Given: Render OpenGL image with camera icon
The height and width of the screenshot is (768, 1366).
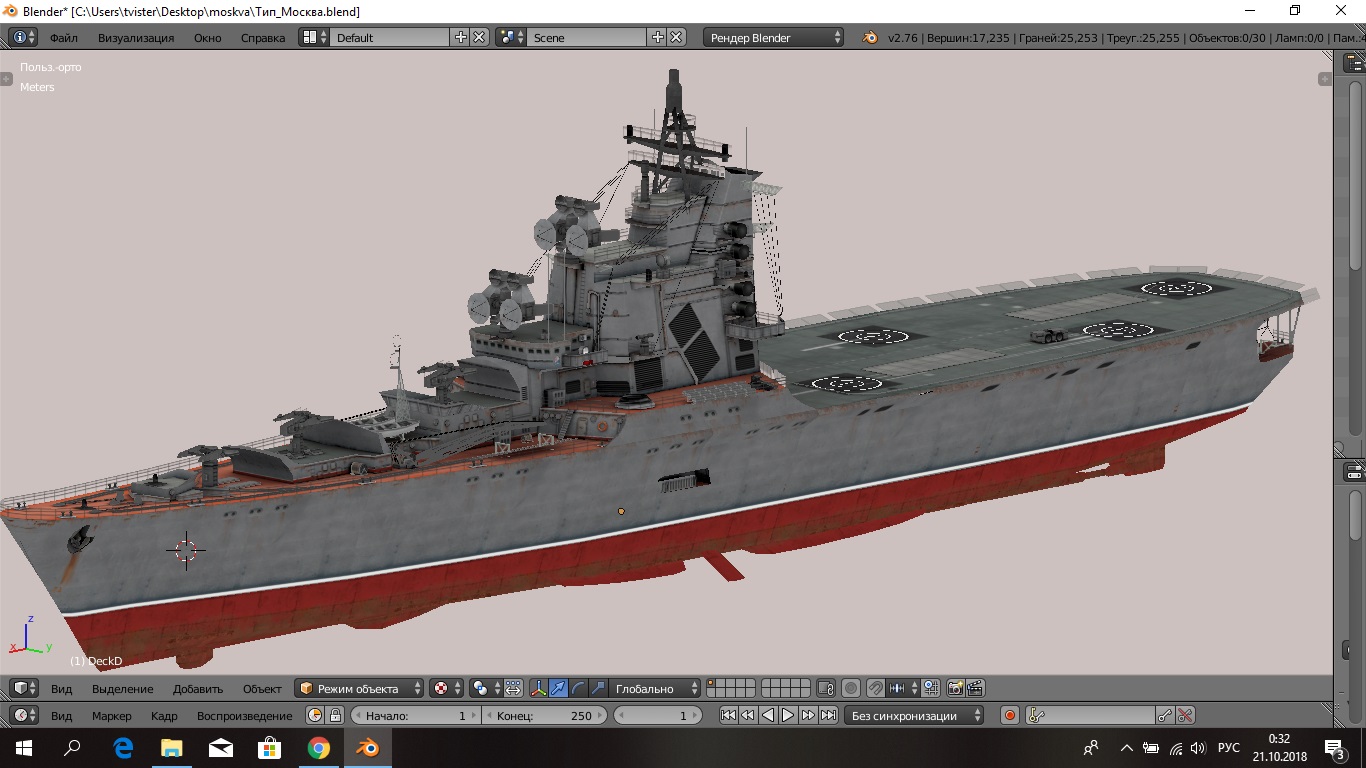Looking at the screenshot, I should (x=955, y=689).
